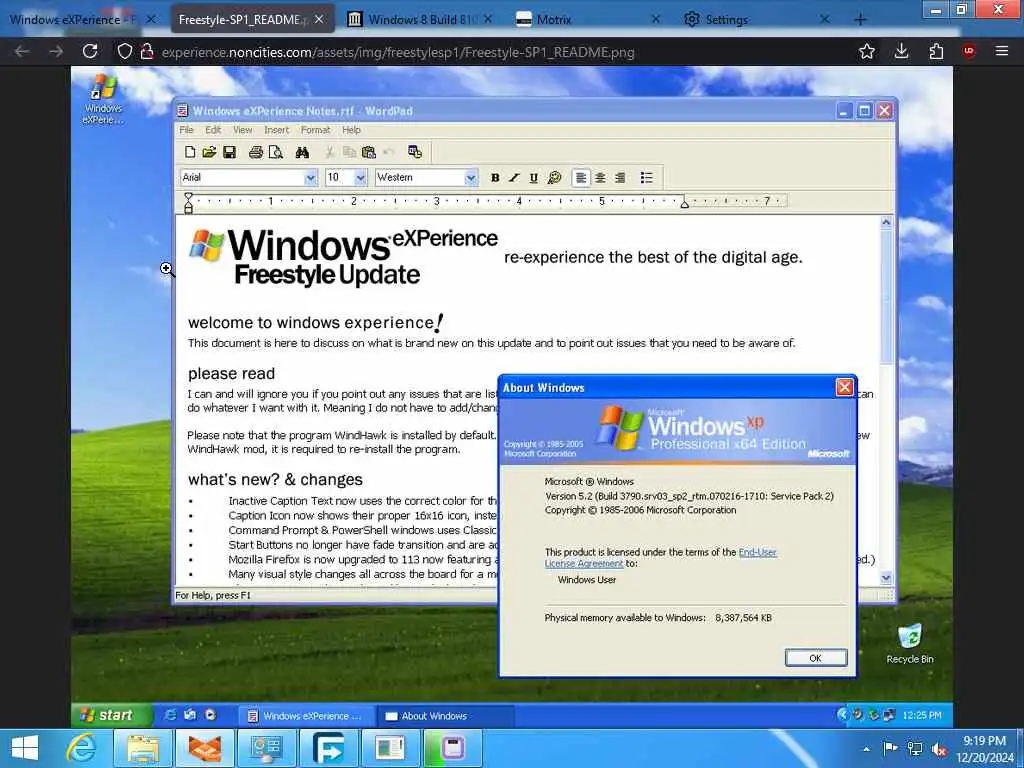The image size is (1024, 768).
Task: Expand the Western script dropdown
Action: (x=471, y=178)
